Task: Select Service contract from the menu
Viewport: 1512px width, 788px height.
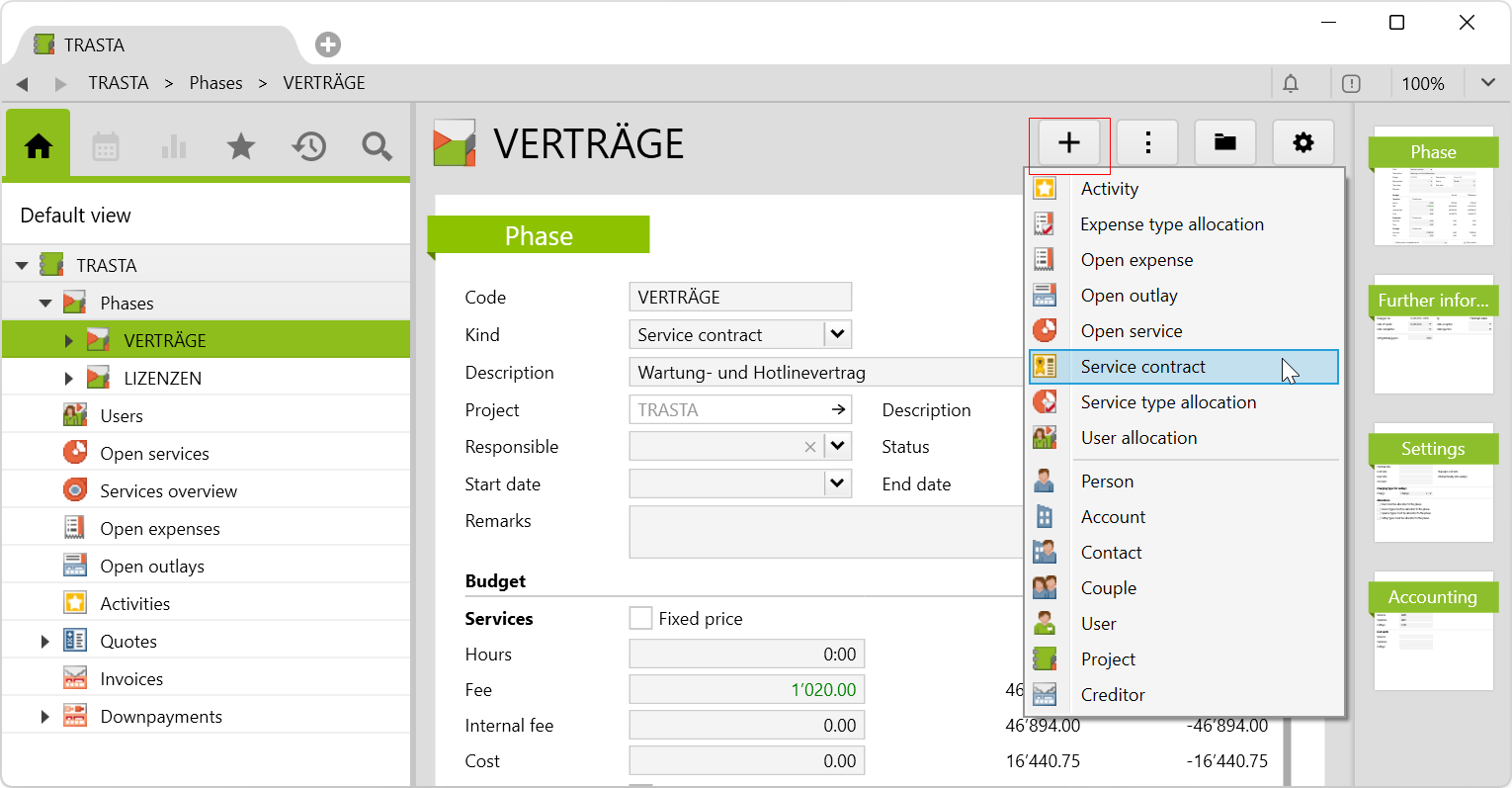Action: pyautogui.click(x=1142, y=367)
